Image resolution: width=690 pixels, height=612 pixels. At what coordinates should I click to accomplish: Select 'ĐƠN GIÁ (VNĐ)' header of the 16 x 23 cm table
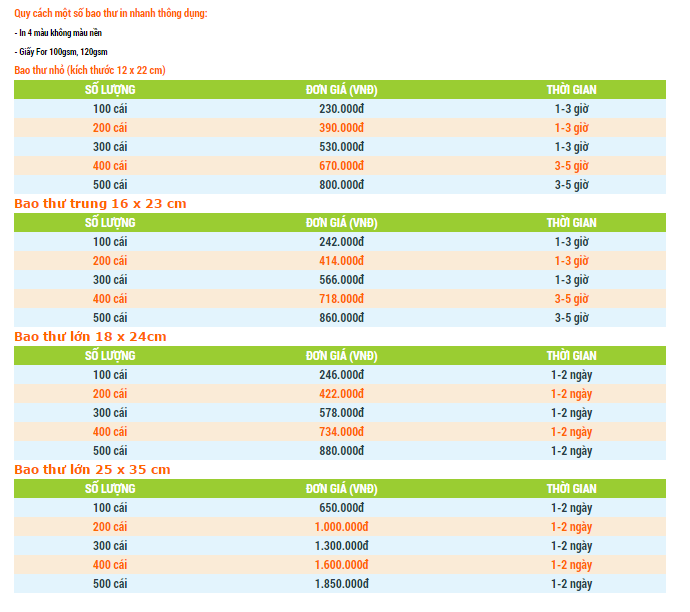point(342,223)
